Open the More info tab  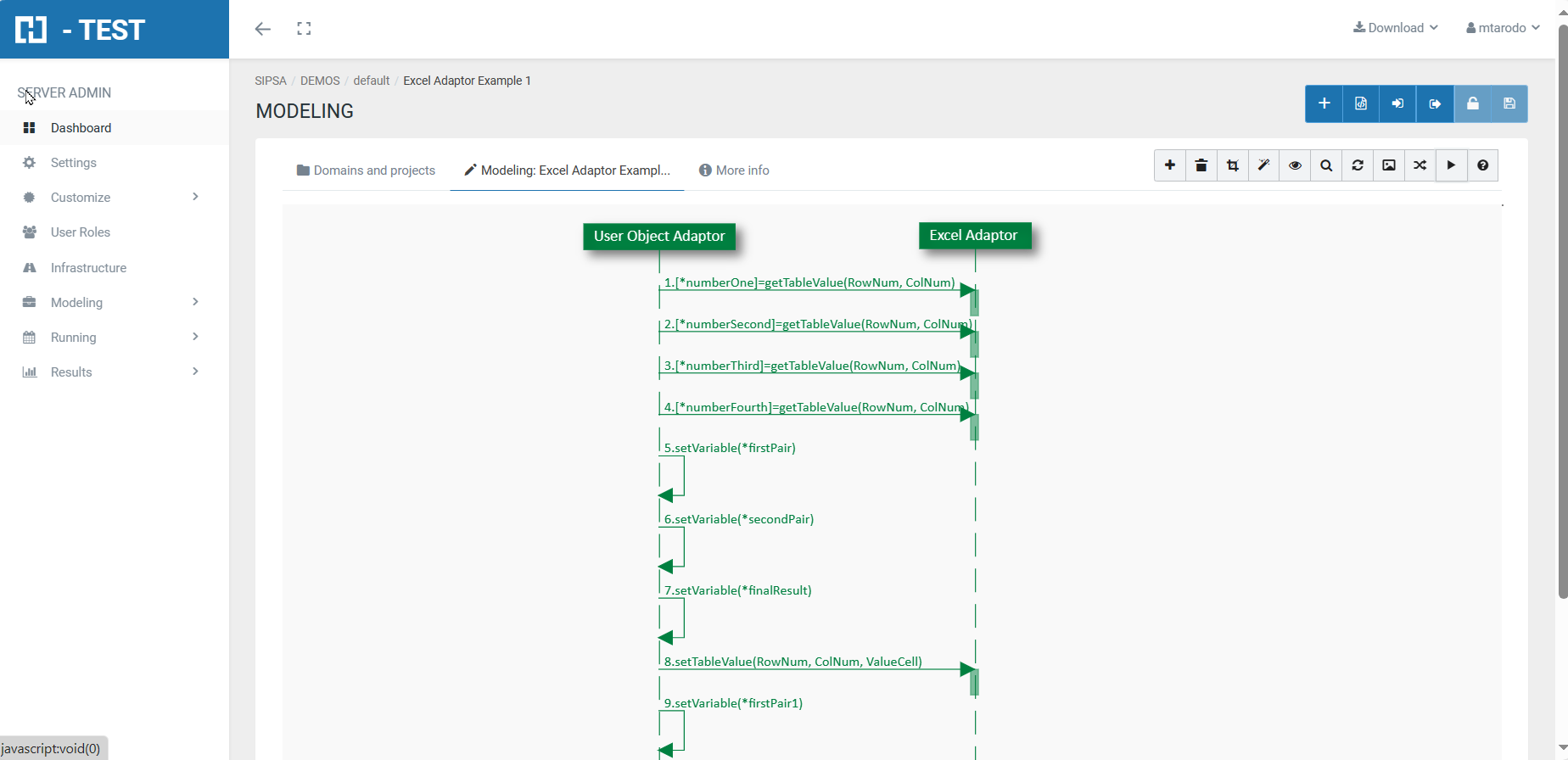tap(734, 170)
